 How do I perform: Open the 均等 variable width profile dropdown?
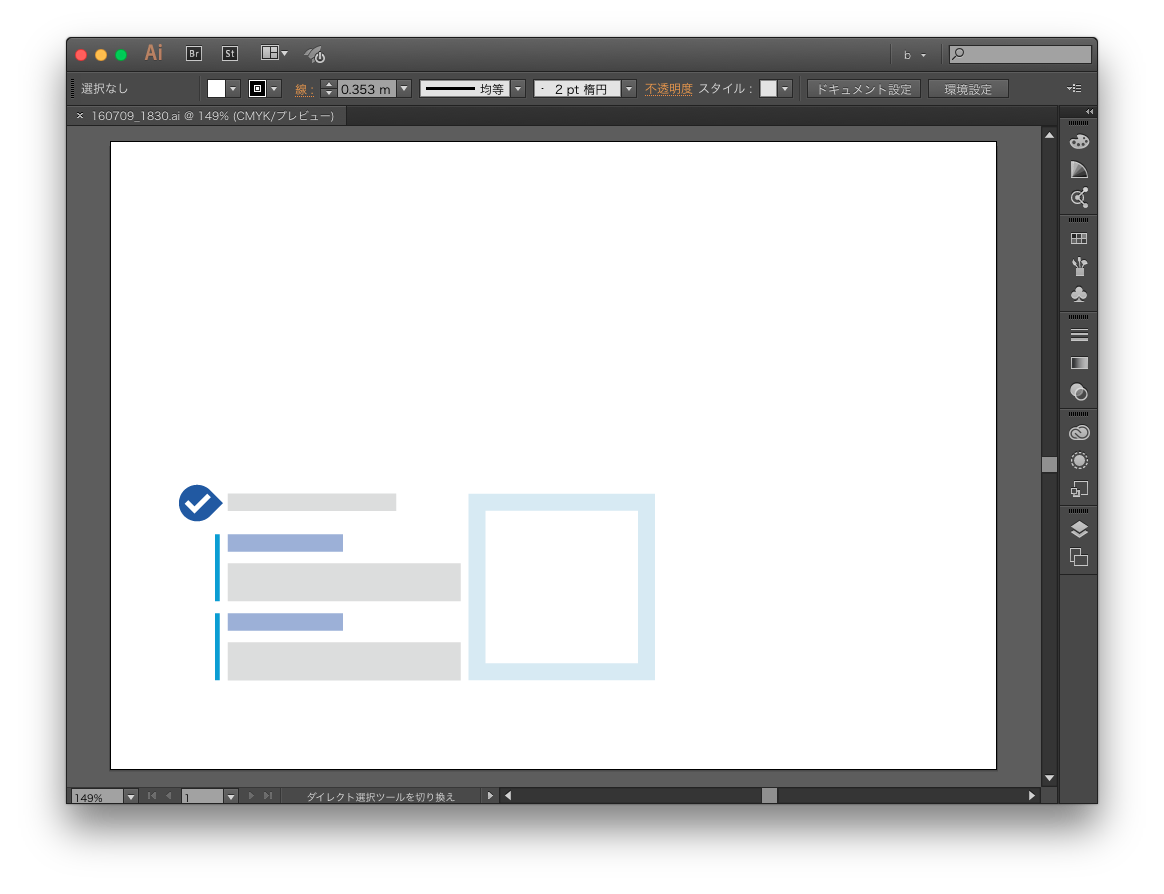point(518,89)
